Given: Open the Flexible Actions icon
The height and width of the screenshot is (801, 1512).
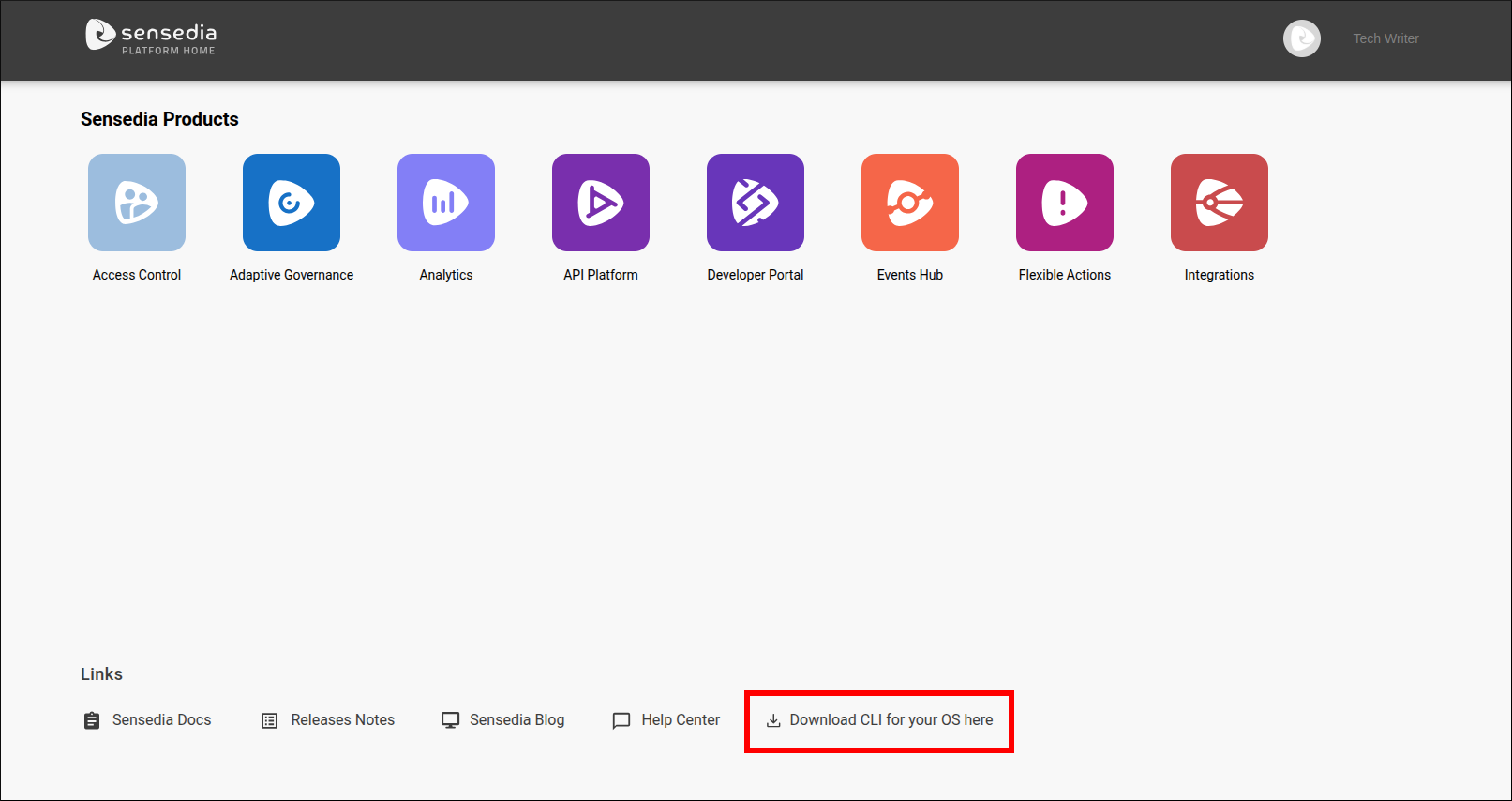Looking at the screenshot, I should [1065, 203].
